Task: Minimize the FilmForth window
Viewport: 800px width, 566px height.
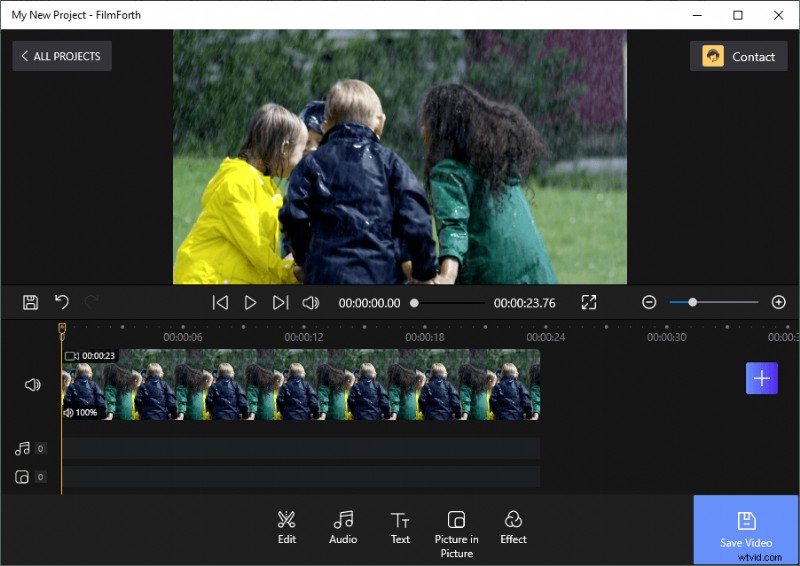Action: point(697,15)
